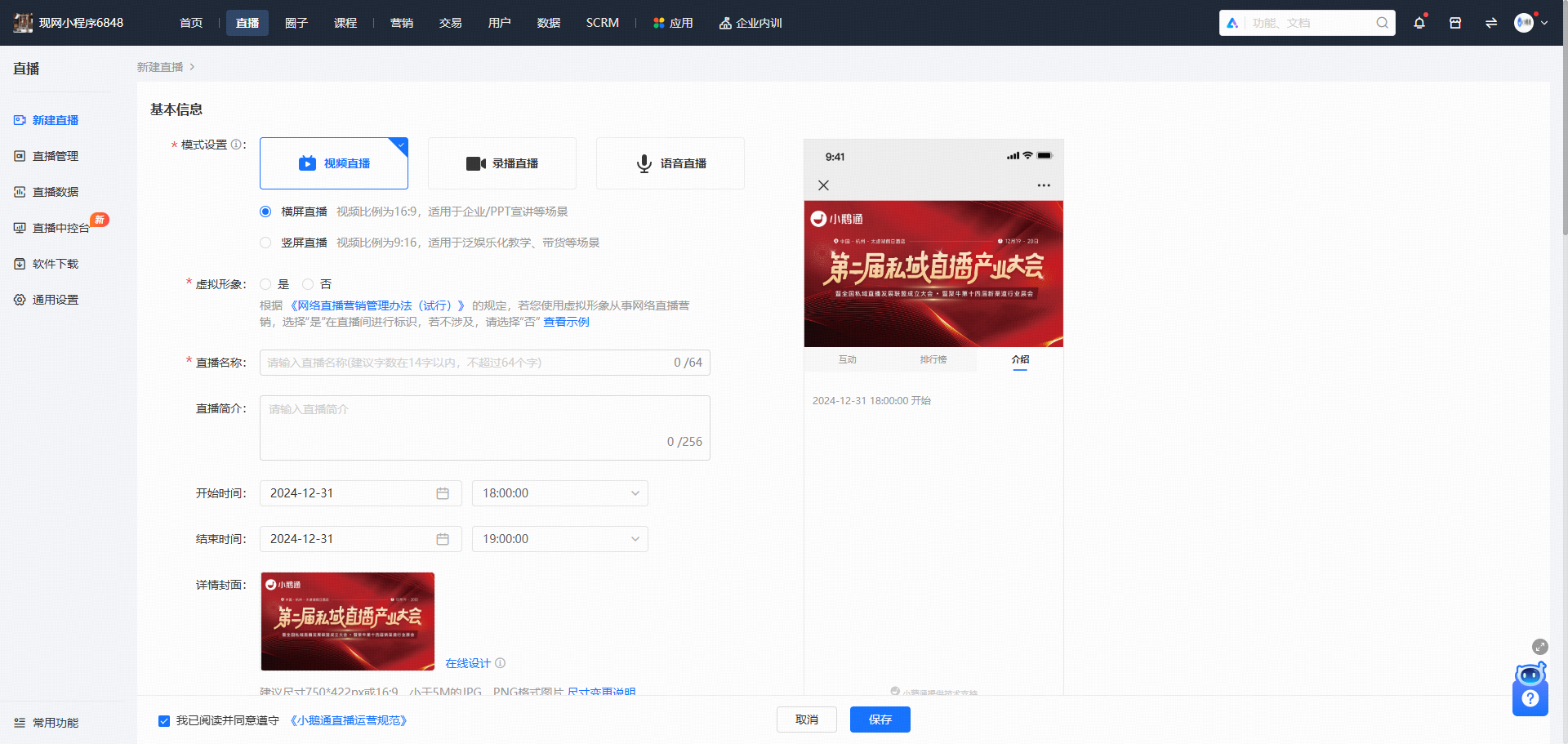
Task: Select 语音直播 mode card
Action: pos(670,163)
